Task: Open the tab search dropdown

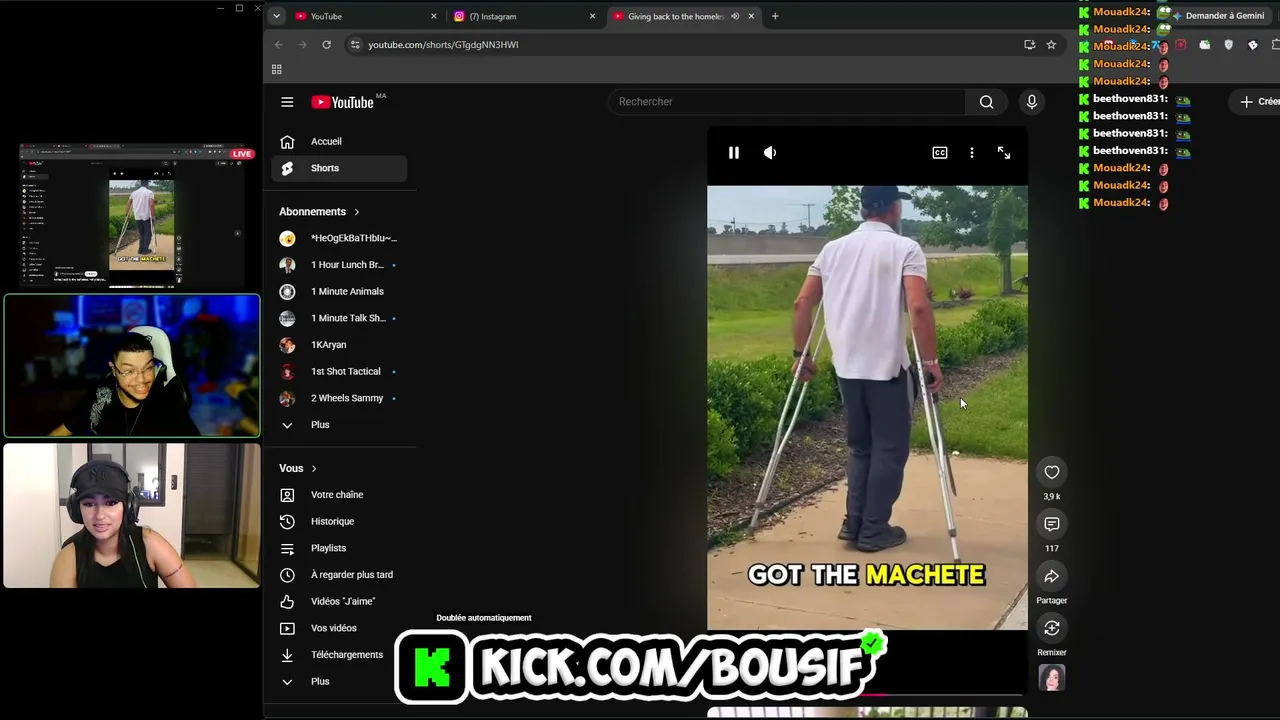Action: coord(276,16)
